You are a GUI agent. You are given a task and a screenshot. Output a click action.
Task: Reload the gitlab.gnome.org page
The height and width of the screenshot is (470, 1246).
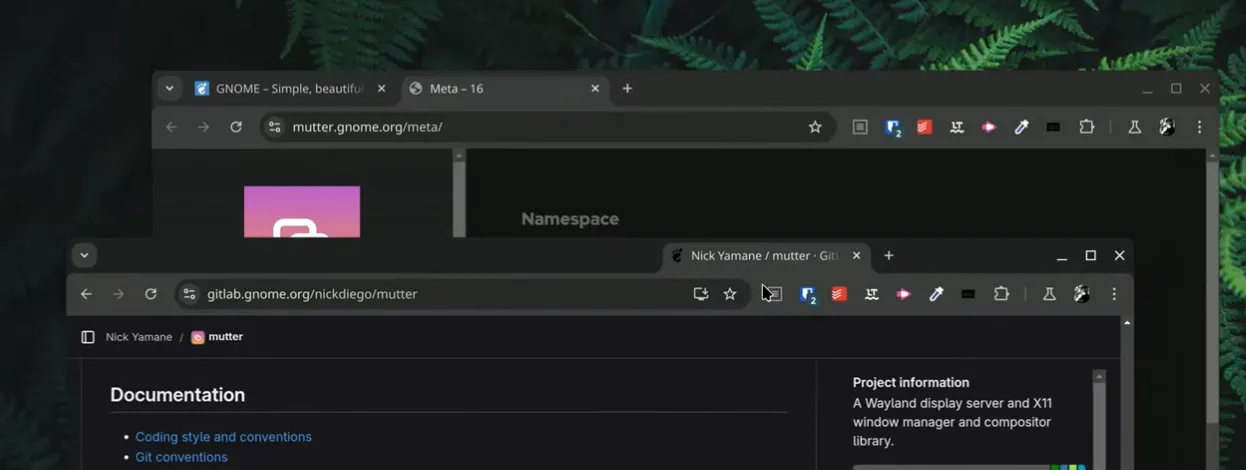[151, 294]
